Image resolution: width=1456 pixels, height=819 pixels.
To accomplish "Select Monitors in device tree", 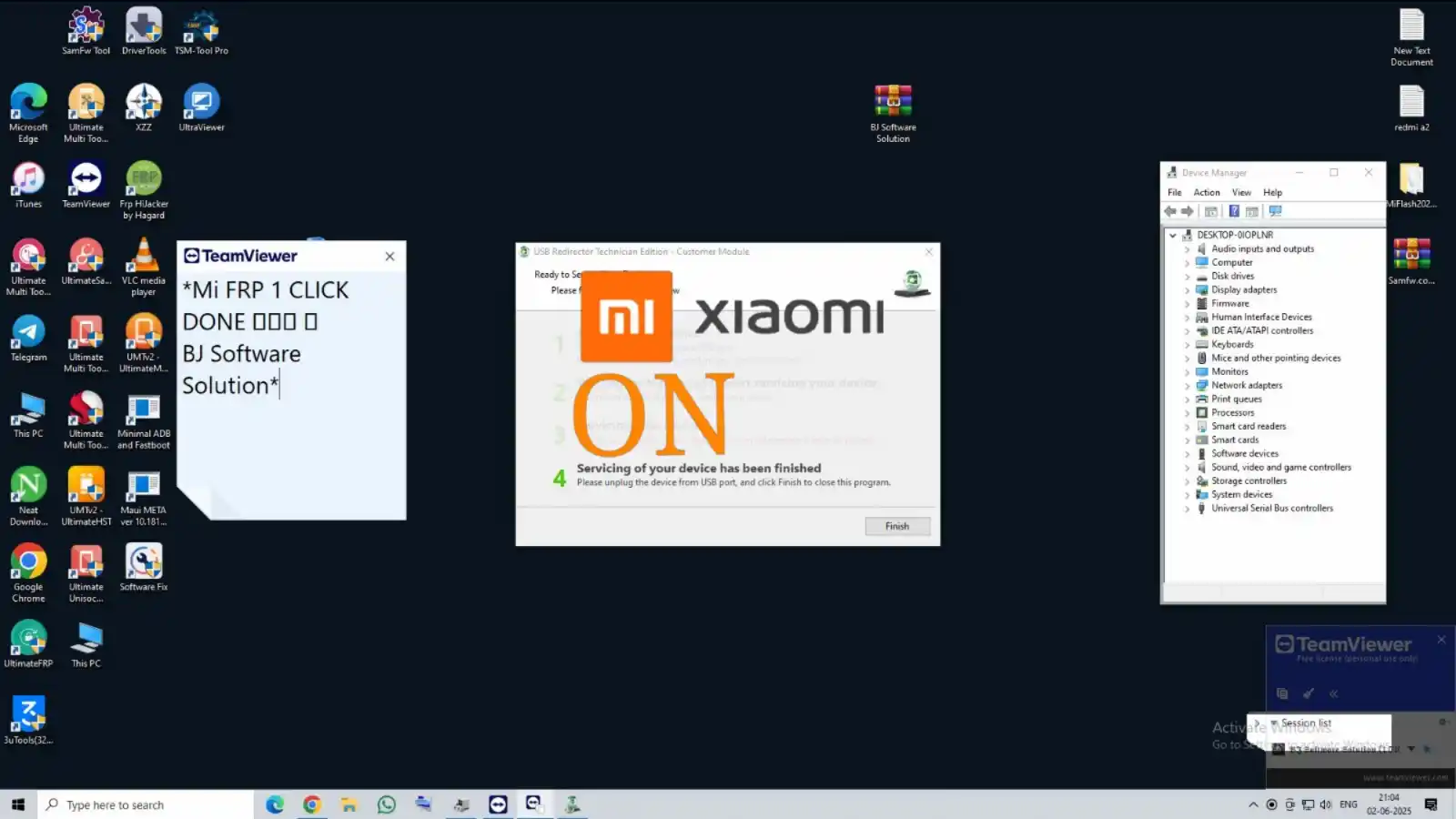I will click(x=1229, y=371).
